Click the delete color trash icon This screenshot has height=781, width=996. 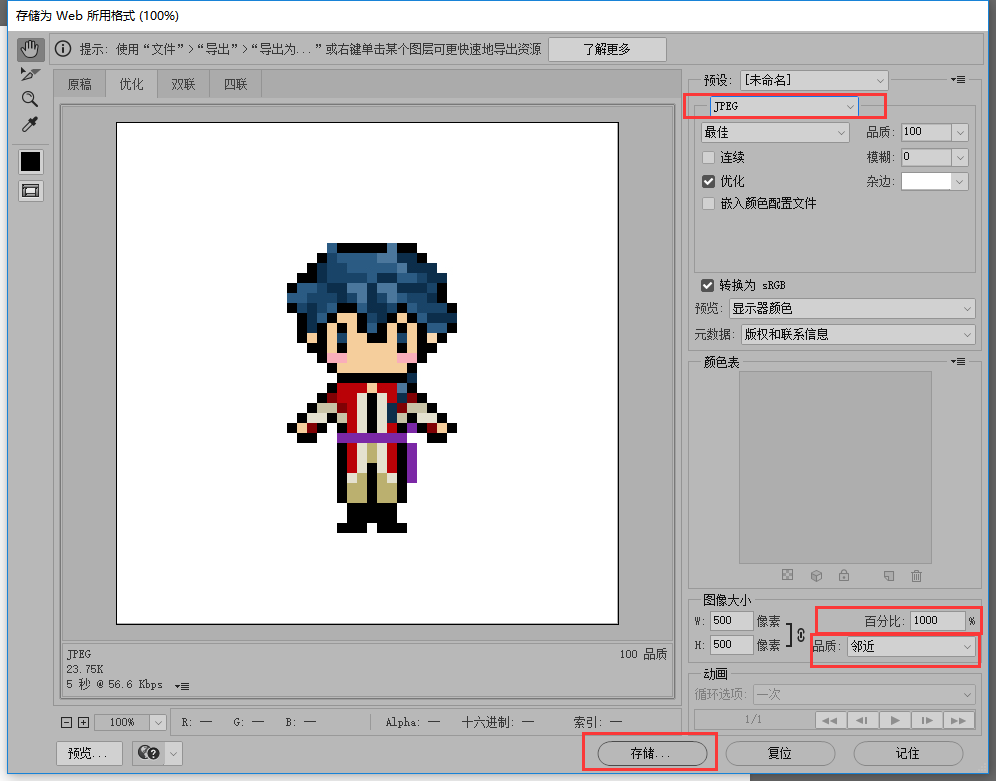[x=916, y=575]
